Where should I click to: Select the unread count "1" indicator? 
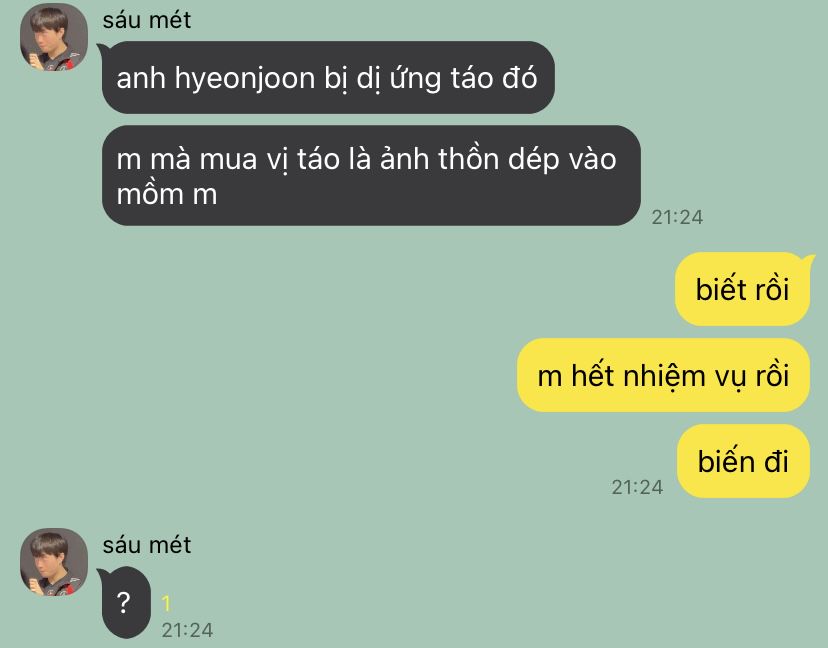tap(166, 603)
